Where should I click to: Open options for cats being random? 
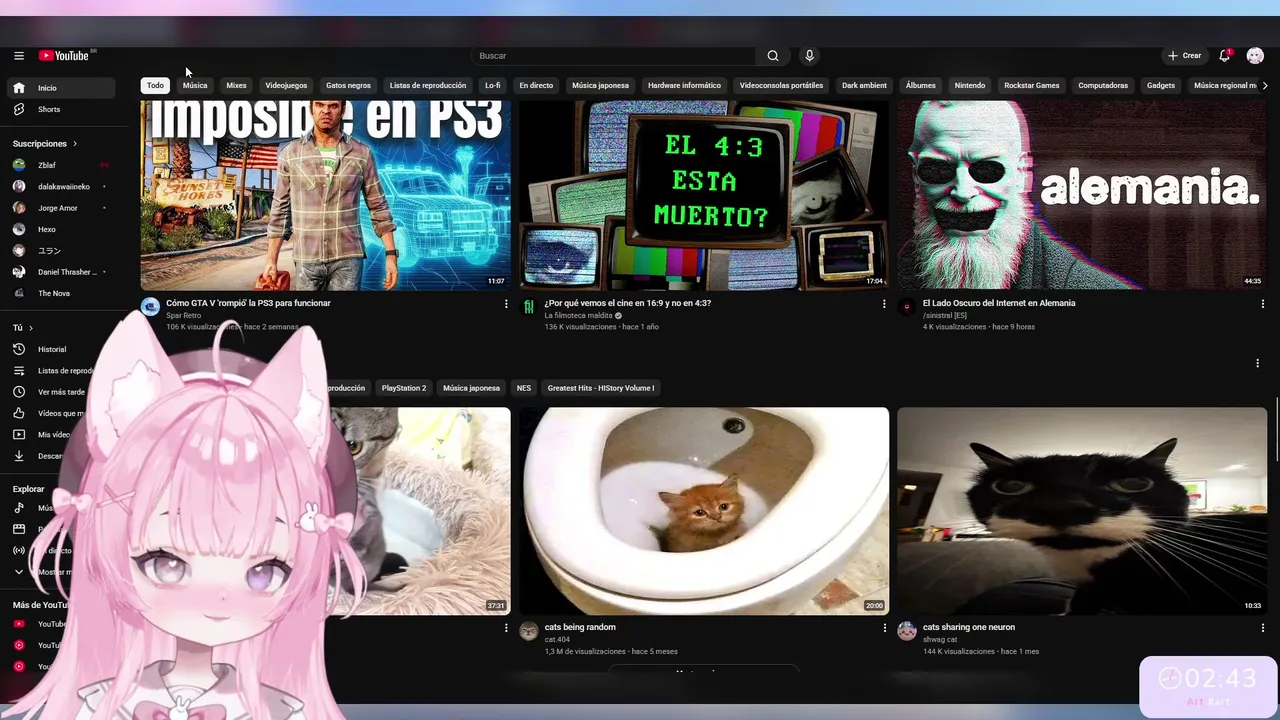pos(884,628)
